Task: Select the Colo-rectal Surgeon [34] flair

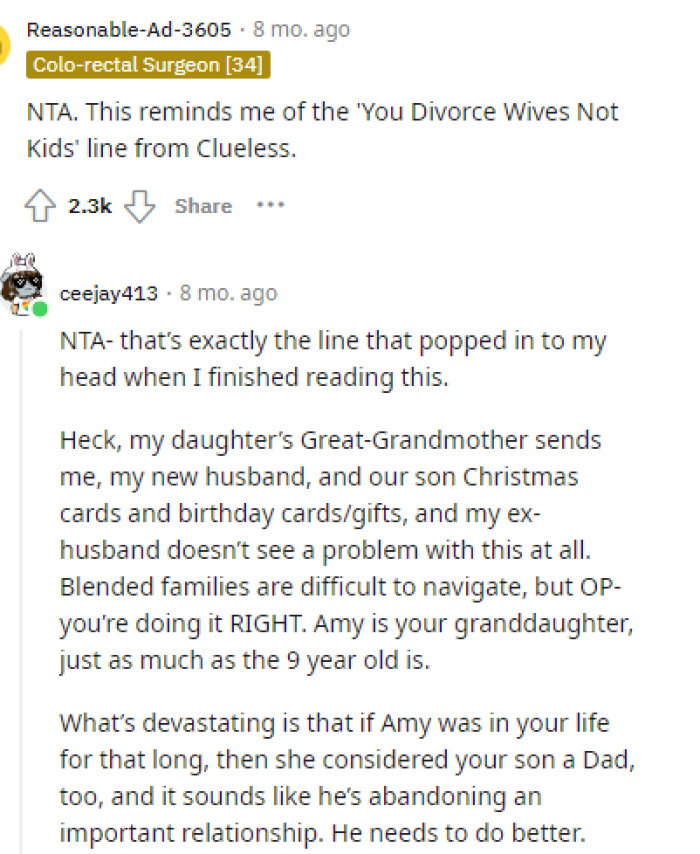Action: 149,65
